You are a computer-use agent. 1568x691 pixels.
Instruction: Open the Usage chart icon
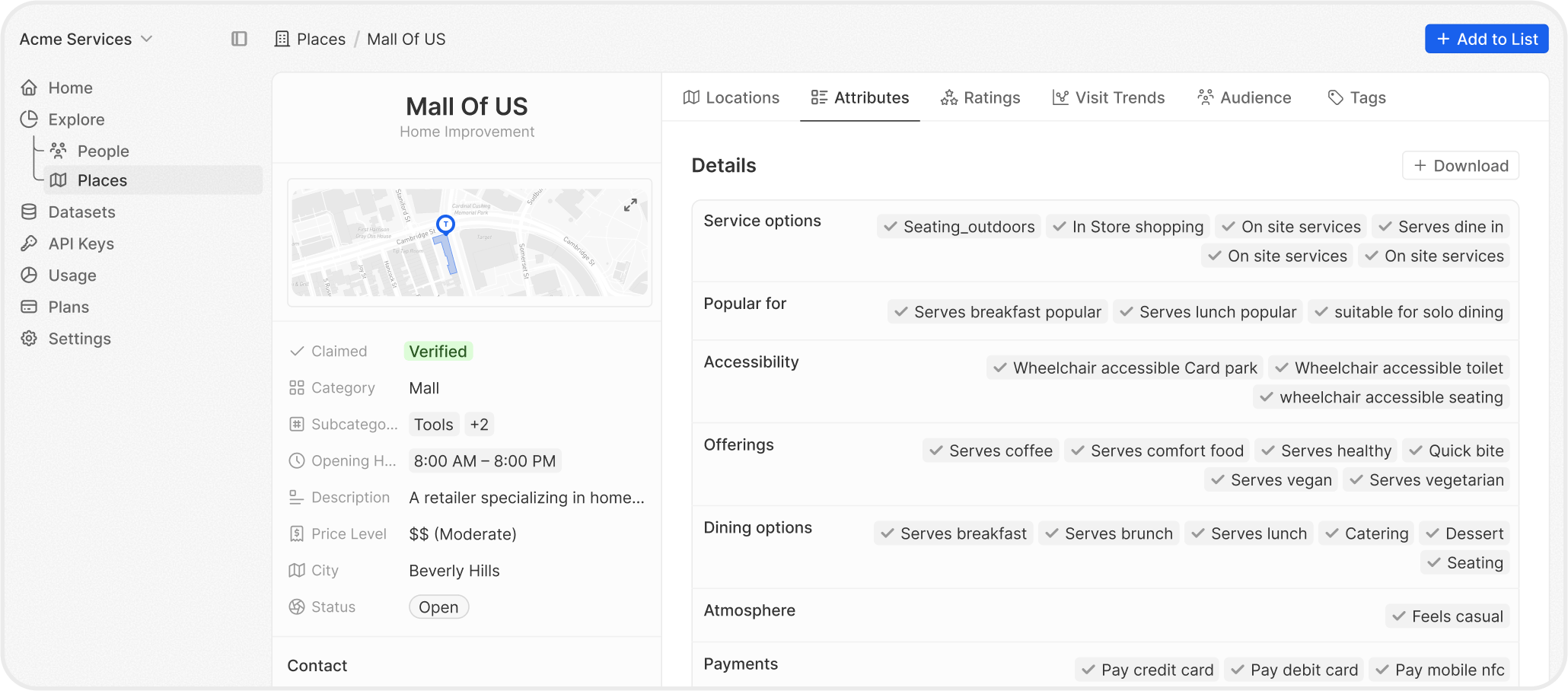pyautogui.click(x=29, y=275)
